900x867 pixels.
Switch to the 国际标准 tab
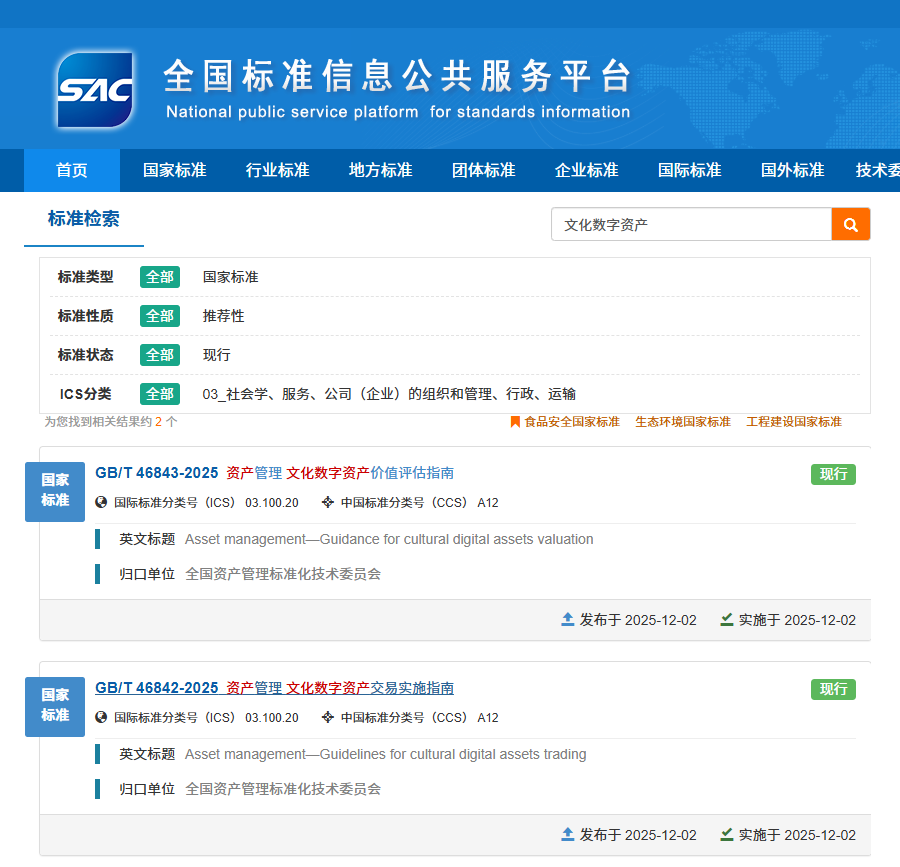coord(689,170)
